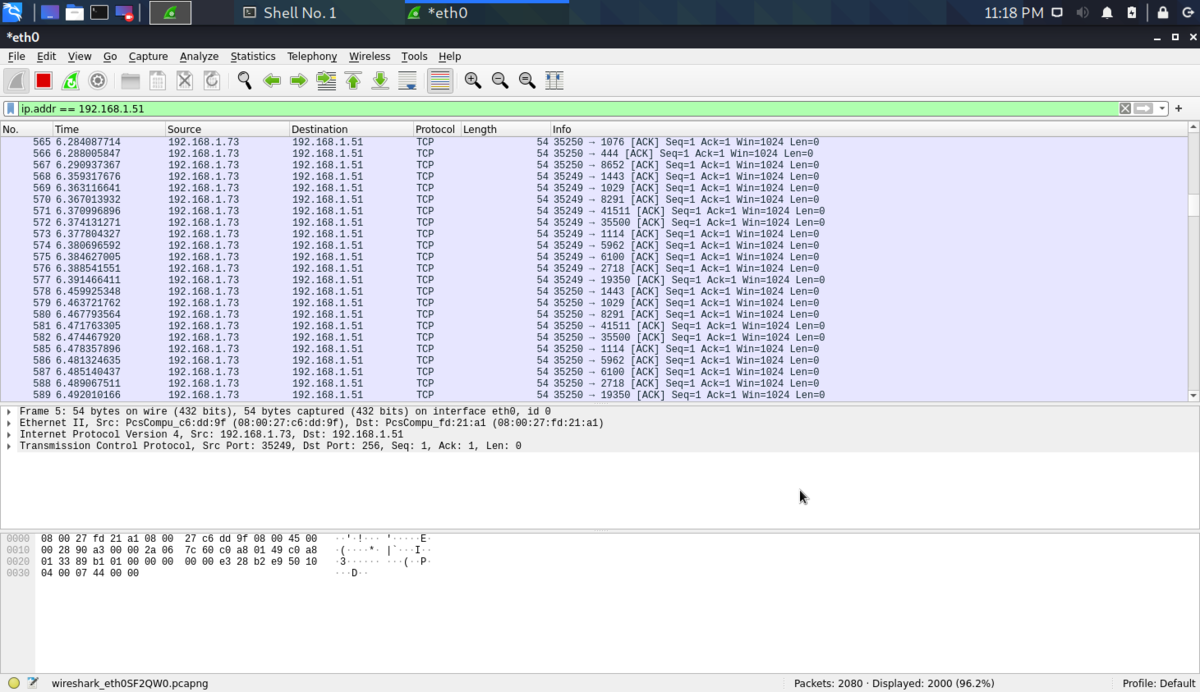This screenshot has width=1200, height=692.
Task: Expand Transmission Control Protocol details
Action: pyautogui.click(x=10, y=446)
